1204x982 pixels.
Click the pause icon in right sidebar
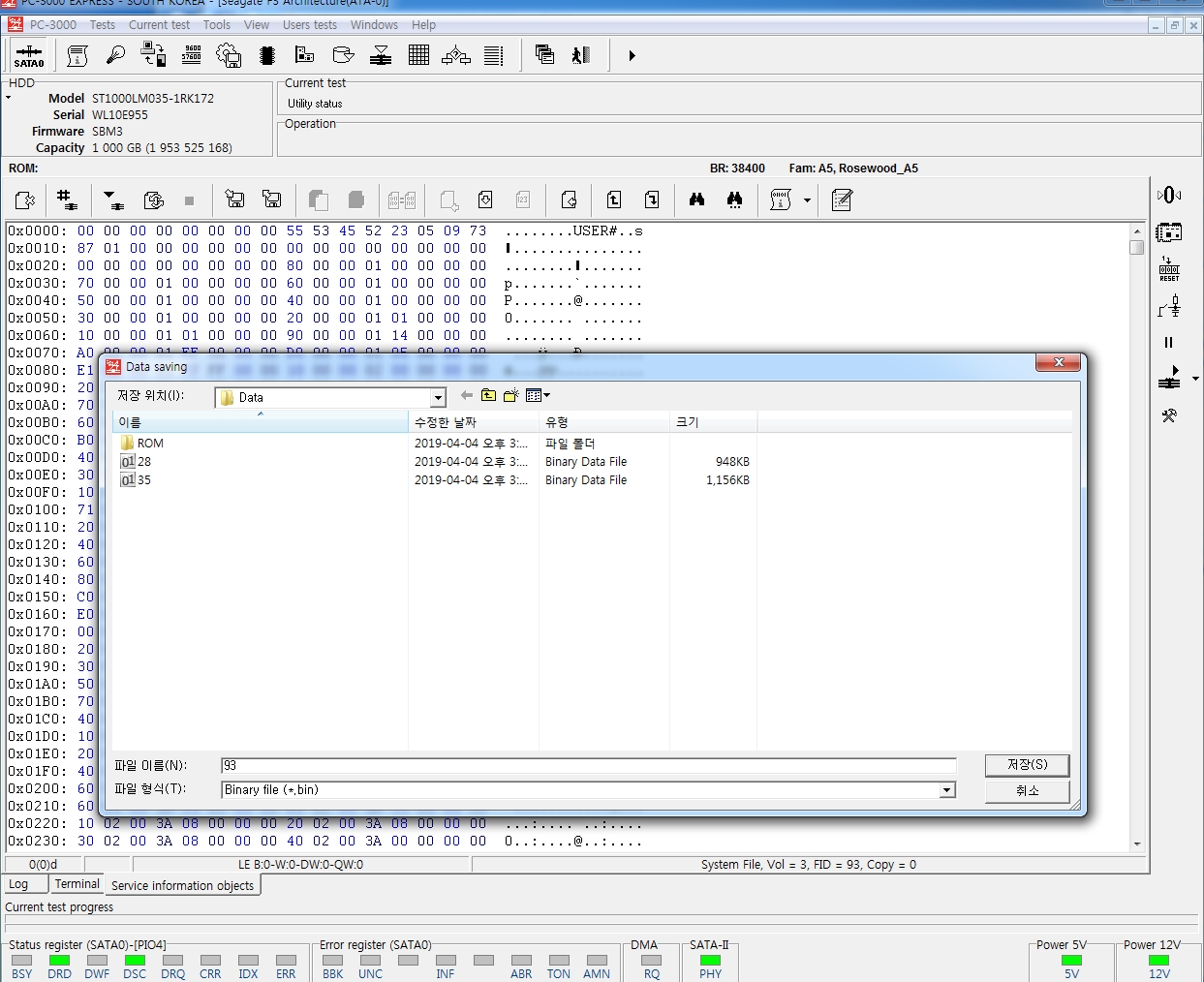click(x=1169, y=343)
